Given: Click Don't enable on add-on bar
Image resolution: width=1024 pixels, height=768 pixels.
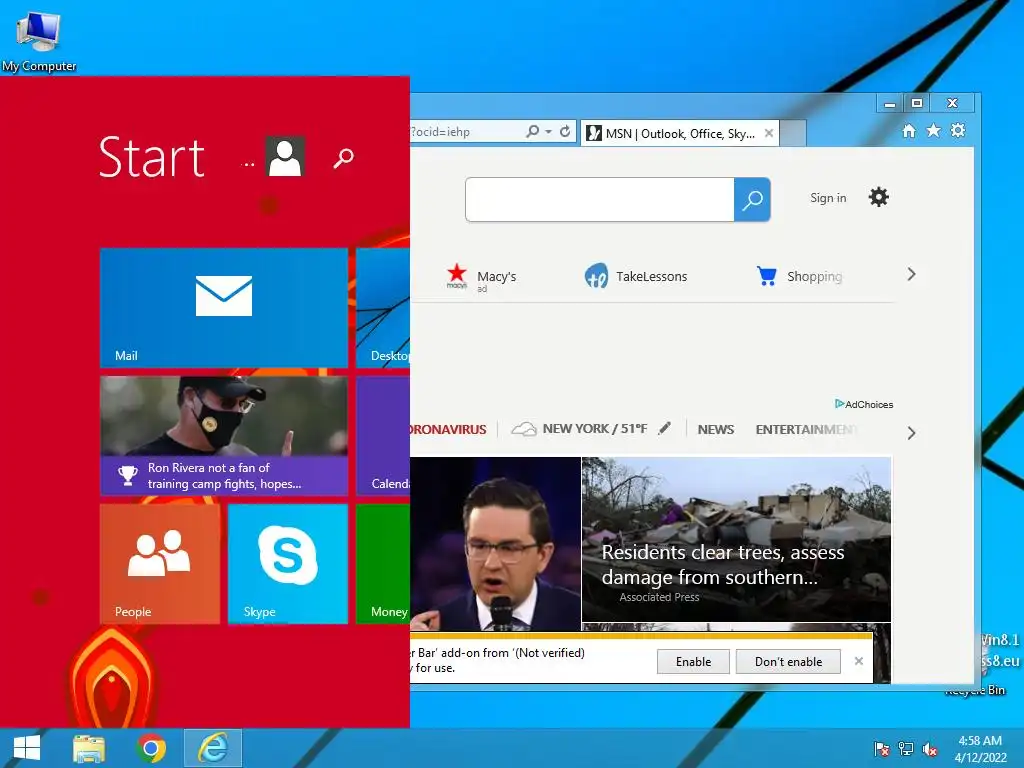Looking at the screenshot, I should click(x=788, y=662).
